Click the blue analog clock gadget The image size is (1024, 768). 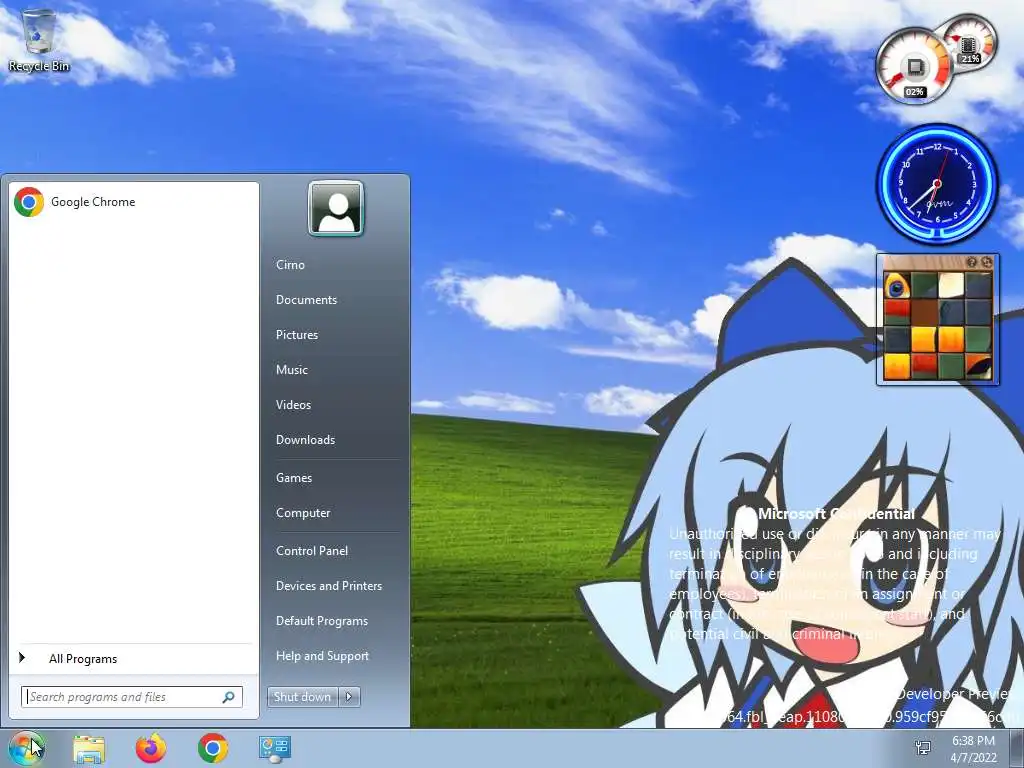pos(937,184)
